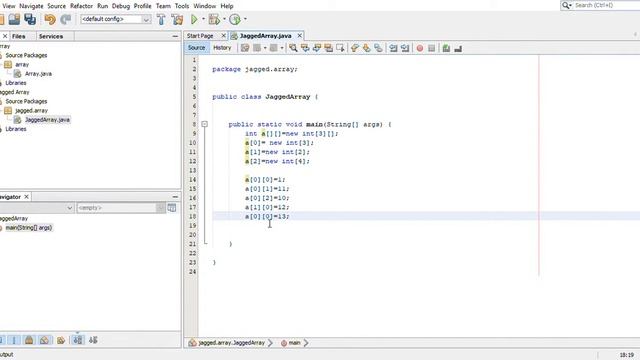Click the Debug Project icon

click(214, 19)
